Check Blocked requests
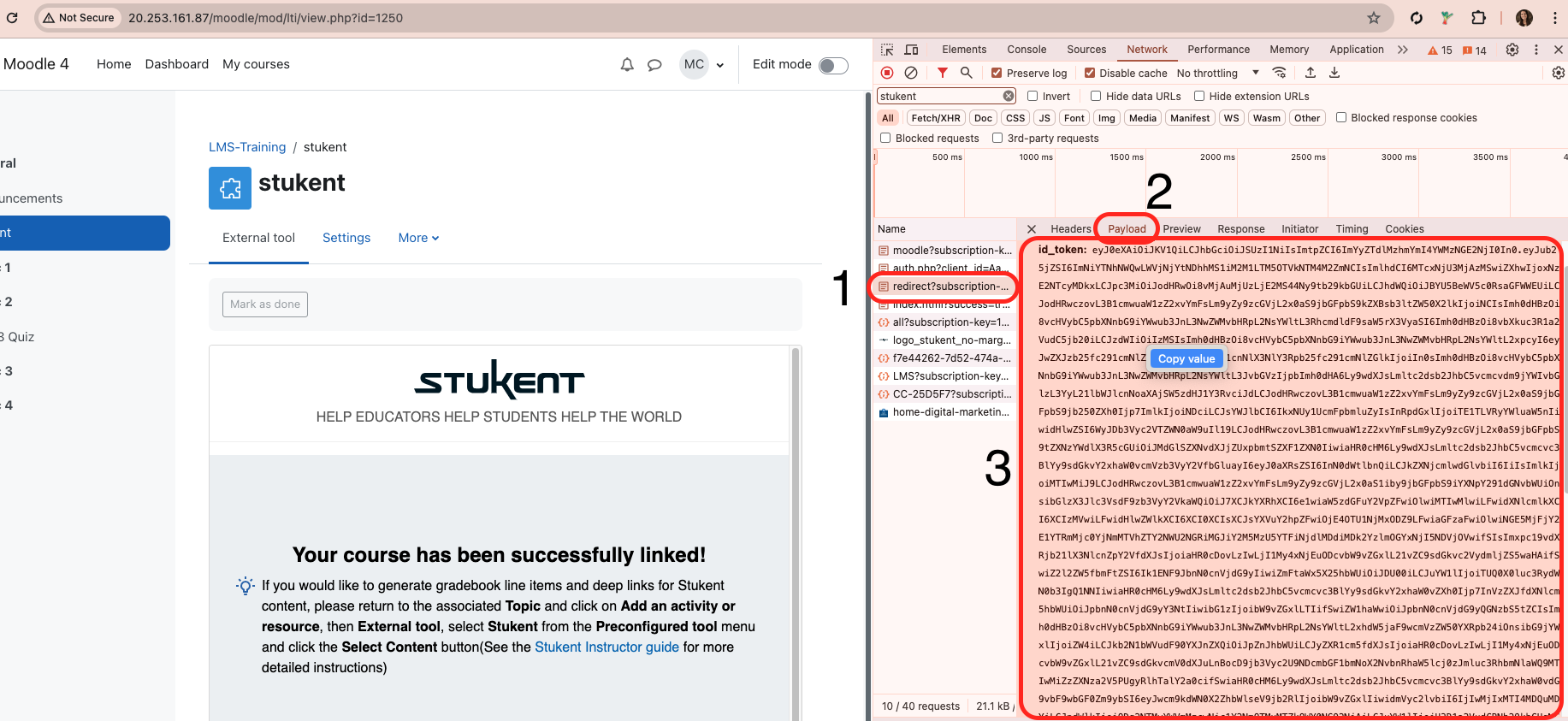The width and height of the screenshot is (1568, 721). pos(885,138)
